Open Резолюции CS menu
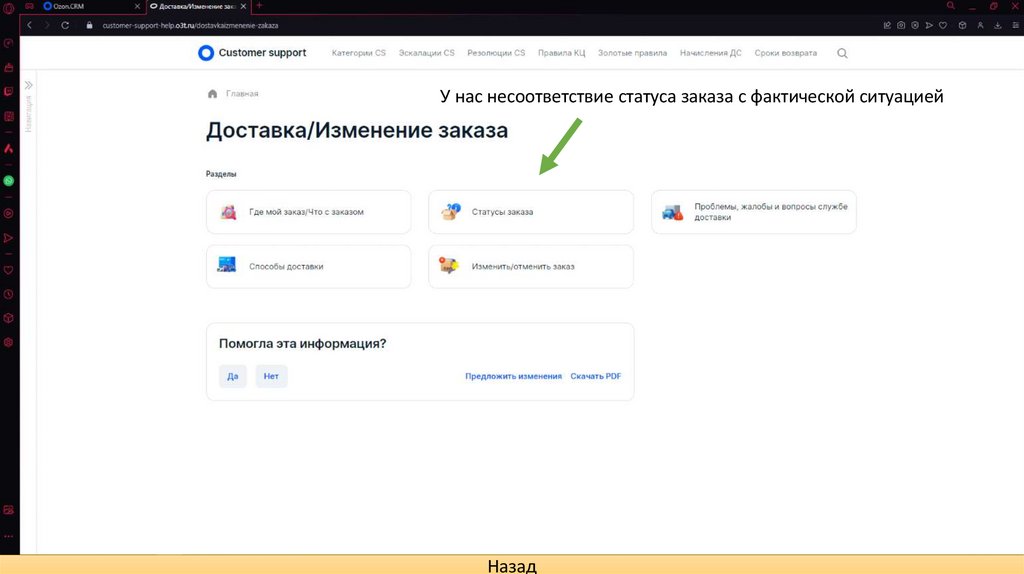 pos(496,53)
